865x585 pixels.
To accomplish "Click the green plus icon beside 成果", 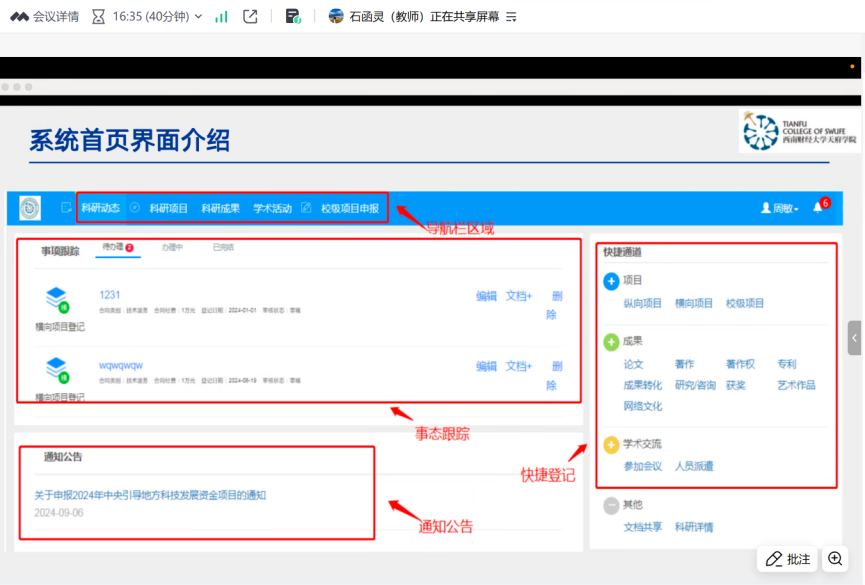I will (611, 342).
